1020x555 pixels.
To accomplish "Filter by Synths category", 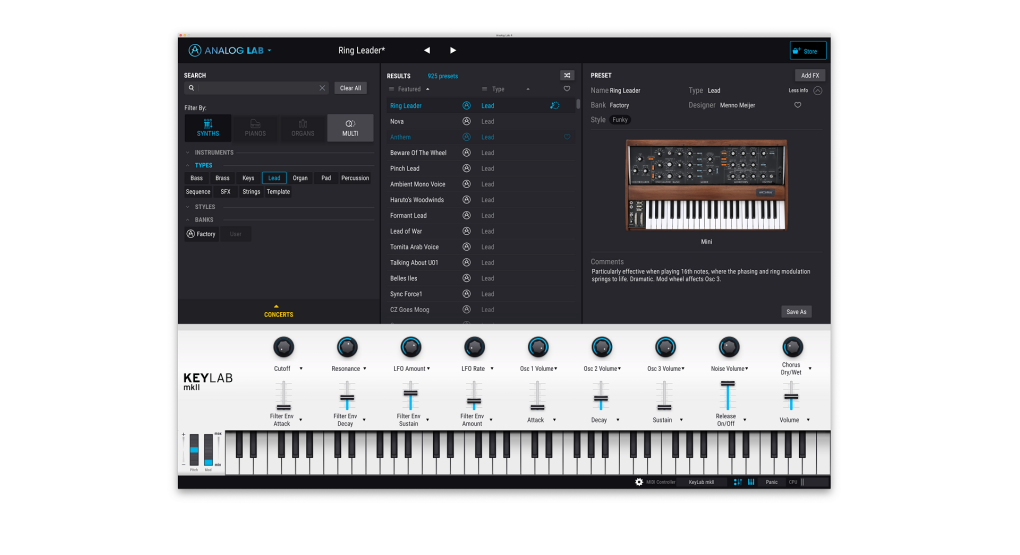I will tap(208, 128).
